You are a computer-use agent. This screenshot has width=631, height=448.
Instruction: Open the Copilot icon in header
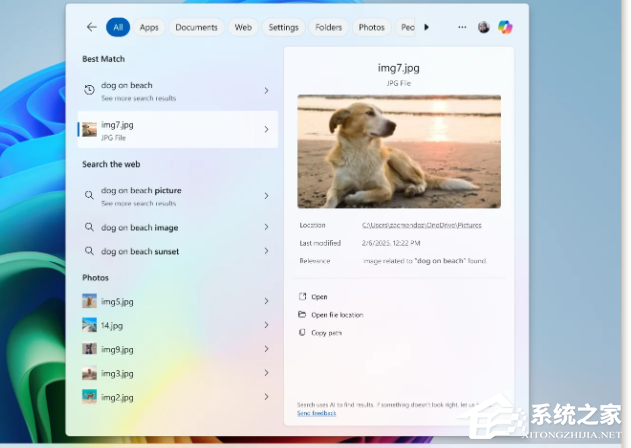click(506, 27)
